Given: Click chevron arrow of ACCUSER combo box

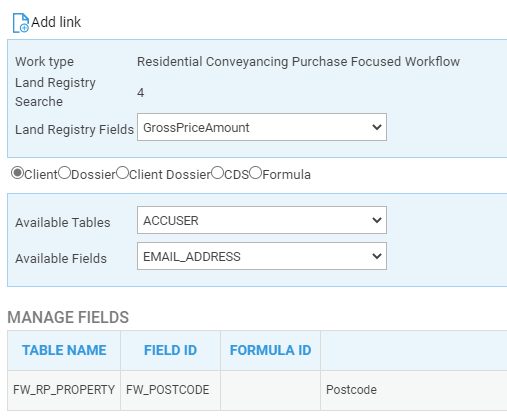Looking at the screenshot, I should (x=377, y=220).
